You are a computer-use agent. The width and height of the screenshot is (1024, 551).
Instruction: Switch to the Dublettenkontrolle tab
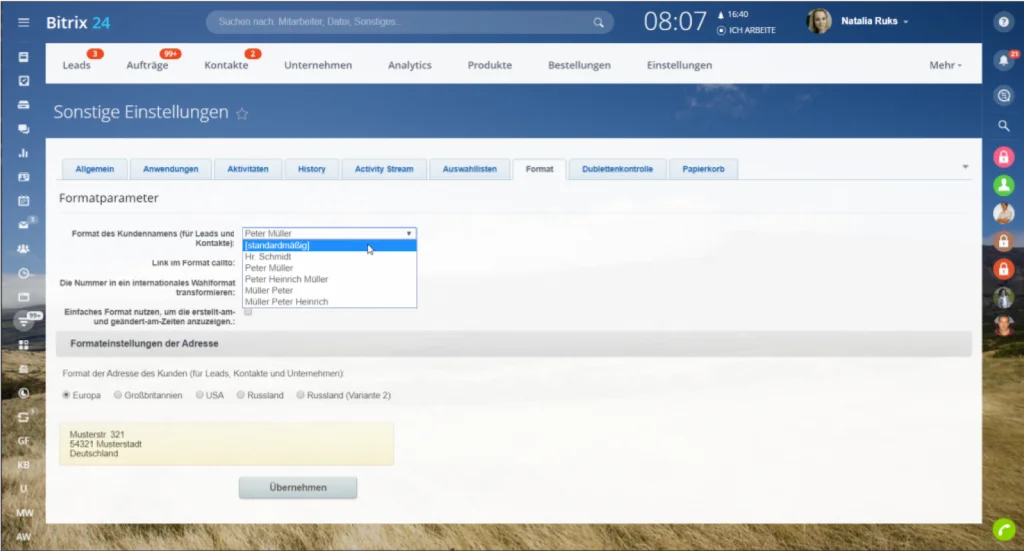[x=617, y=169]
